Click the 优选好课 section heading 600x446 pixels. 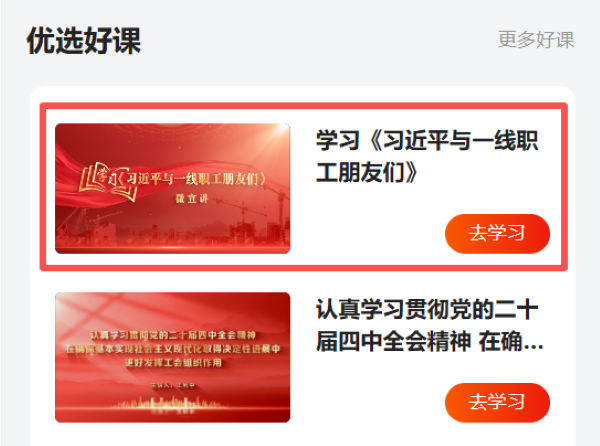[x=84, y=41]
